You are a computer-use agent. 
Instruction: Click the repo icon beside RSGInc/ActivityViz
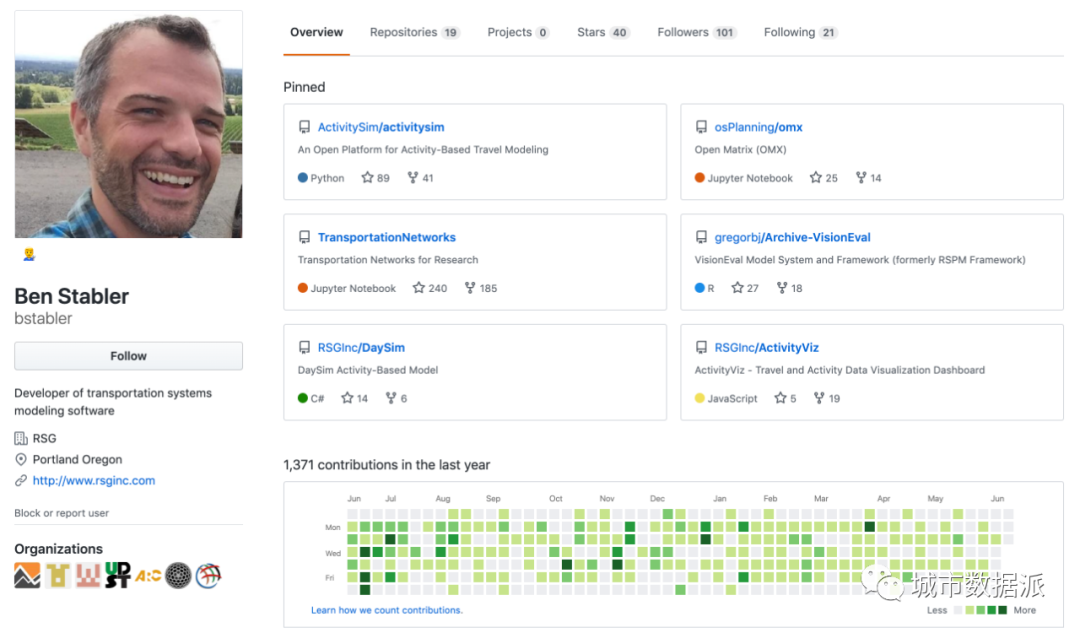click(x=700, y=347)
